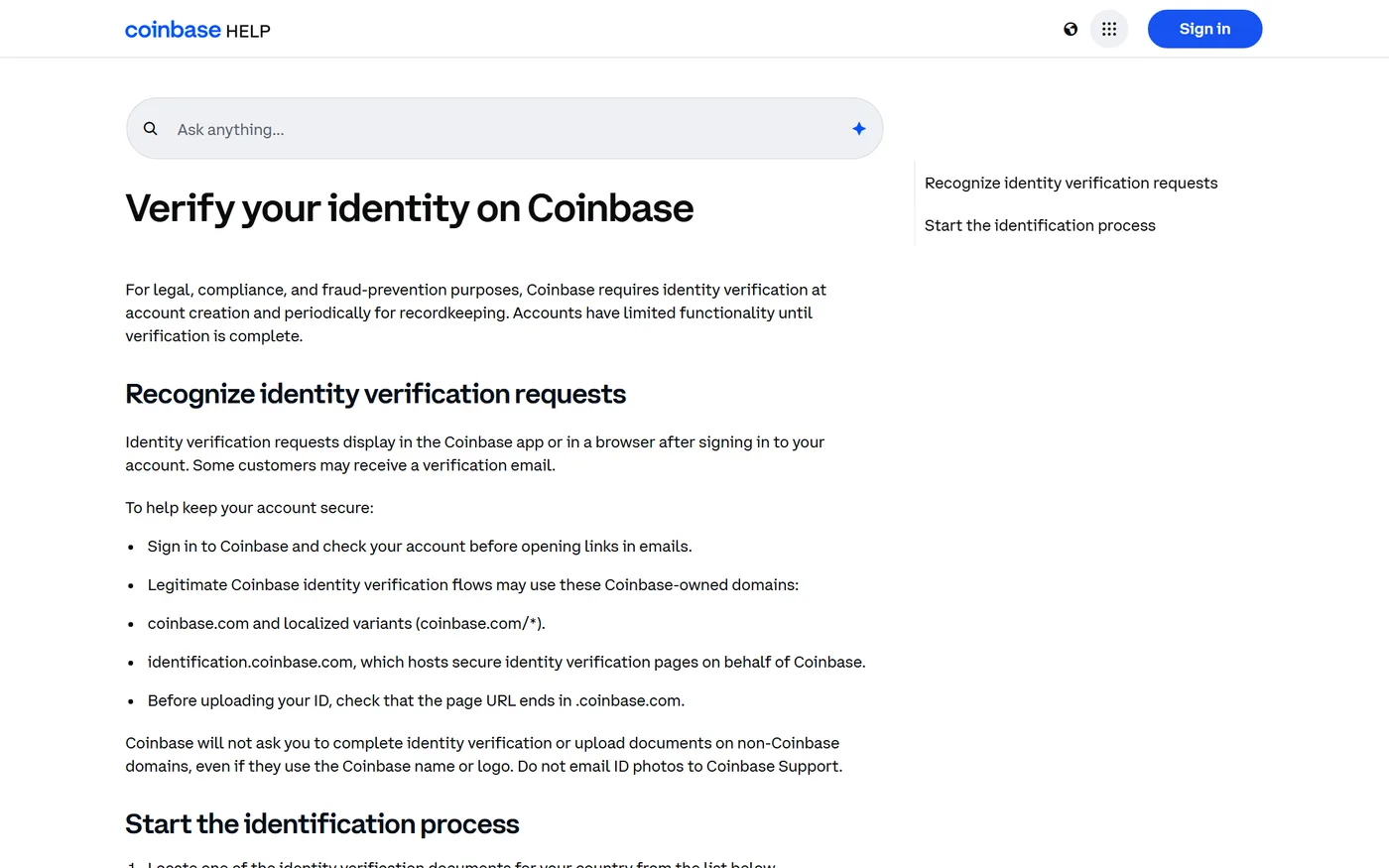1389x868 pixels.
Task: Click 'To help keep your account secure:' text
Action: point(249,508)
